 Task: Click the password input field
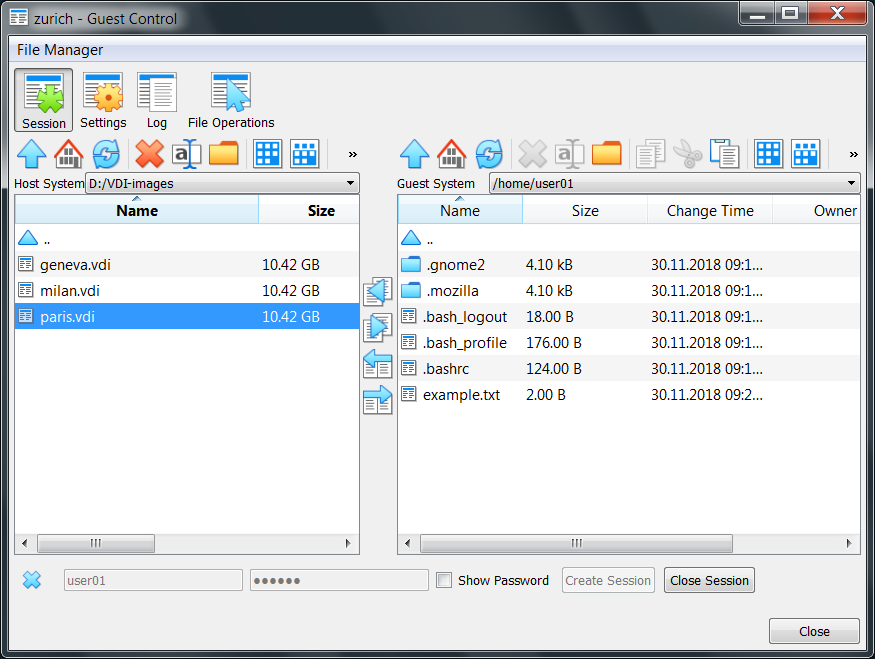[x=338, y=580]
